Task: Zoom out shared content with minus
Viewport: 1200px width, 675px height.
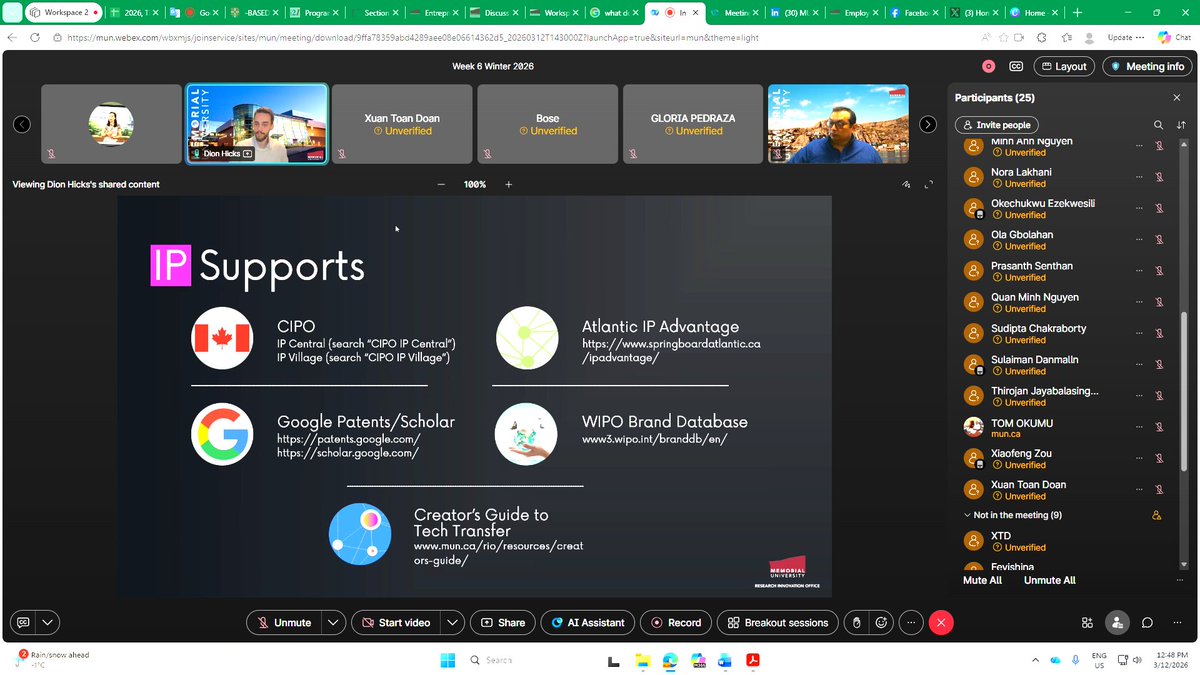Action: pos(441,184)
